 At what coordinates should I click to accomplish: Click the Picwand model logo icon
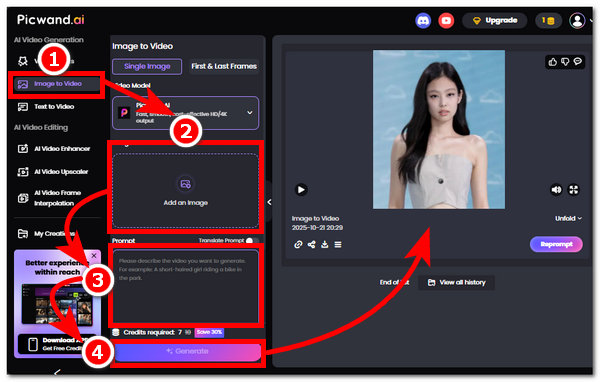tap(124, 113)
